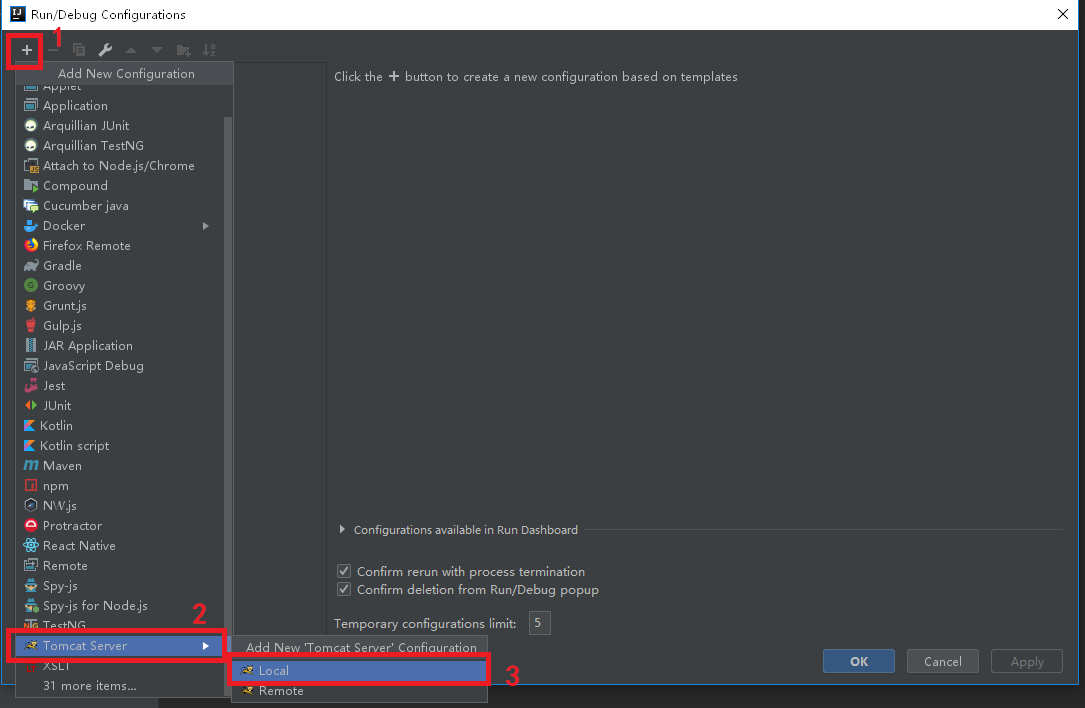Viewport: 1085px width, 708px height.
Task: Click the Firefox Remote icon
Action: [30, 245]
